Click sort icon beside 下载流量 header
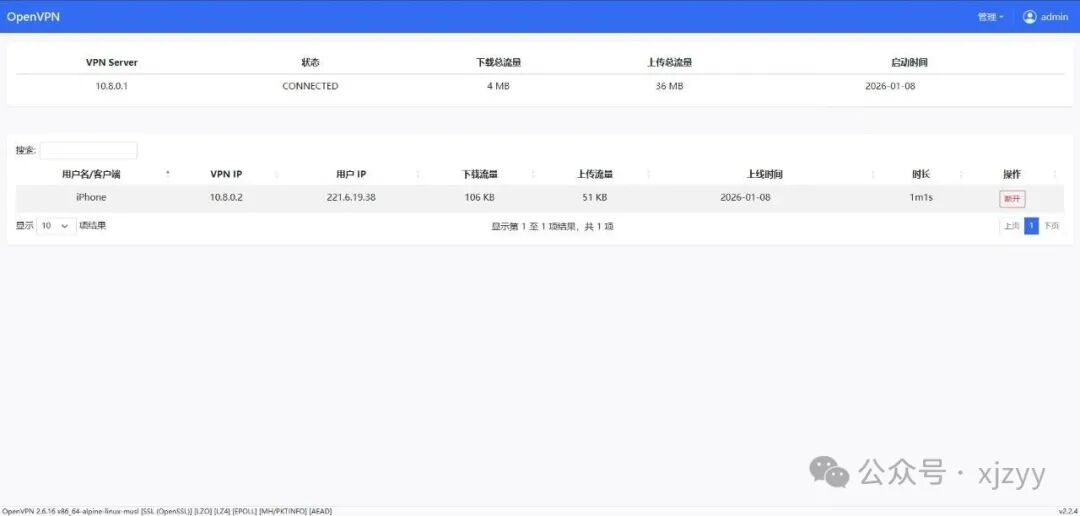The height and width of the screenshot is (516, 1080). point(533,174)
